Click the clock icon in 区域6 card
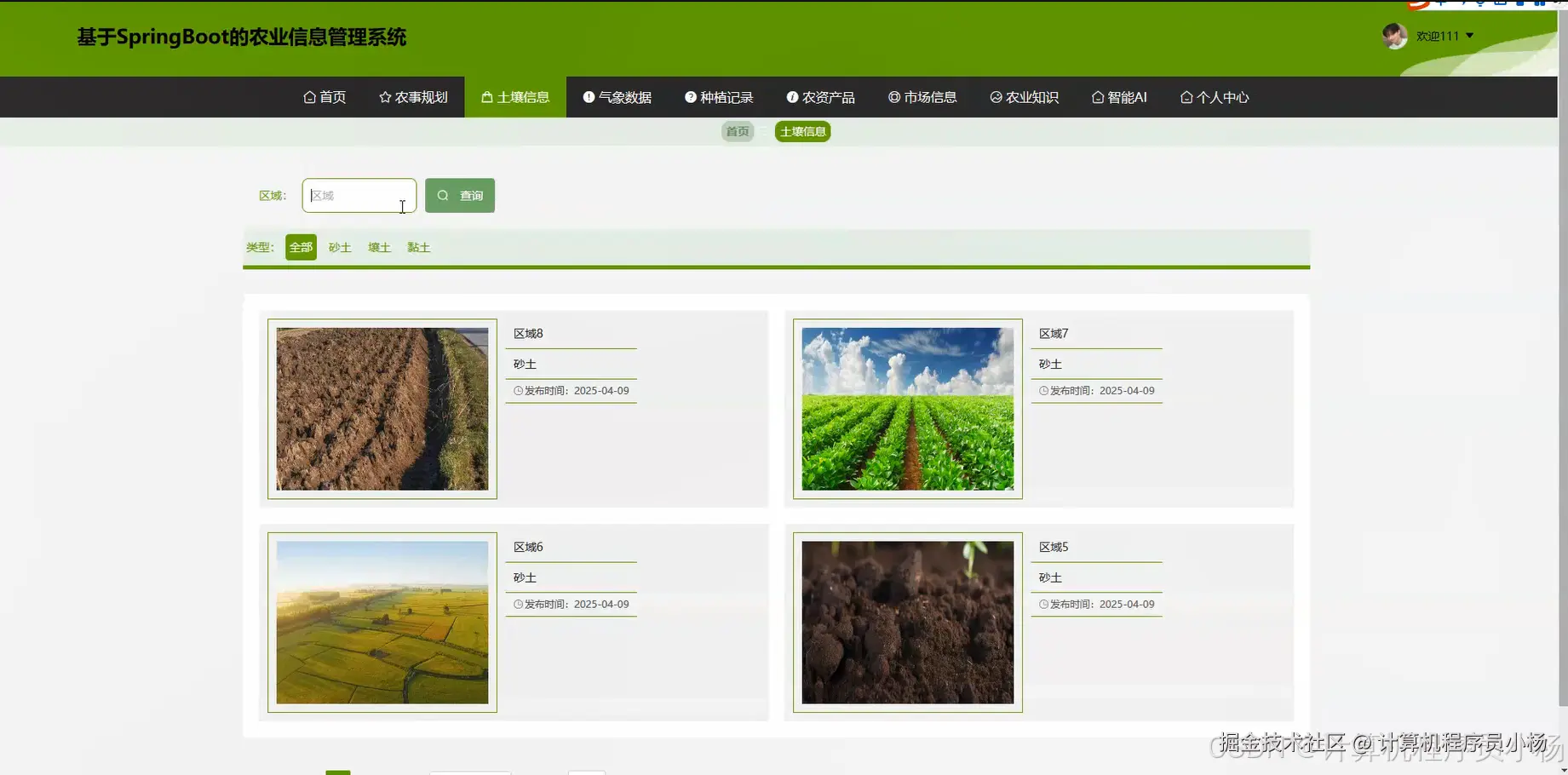The height and width of the screenshot is (775, 1568). 518,605
